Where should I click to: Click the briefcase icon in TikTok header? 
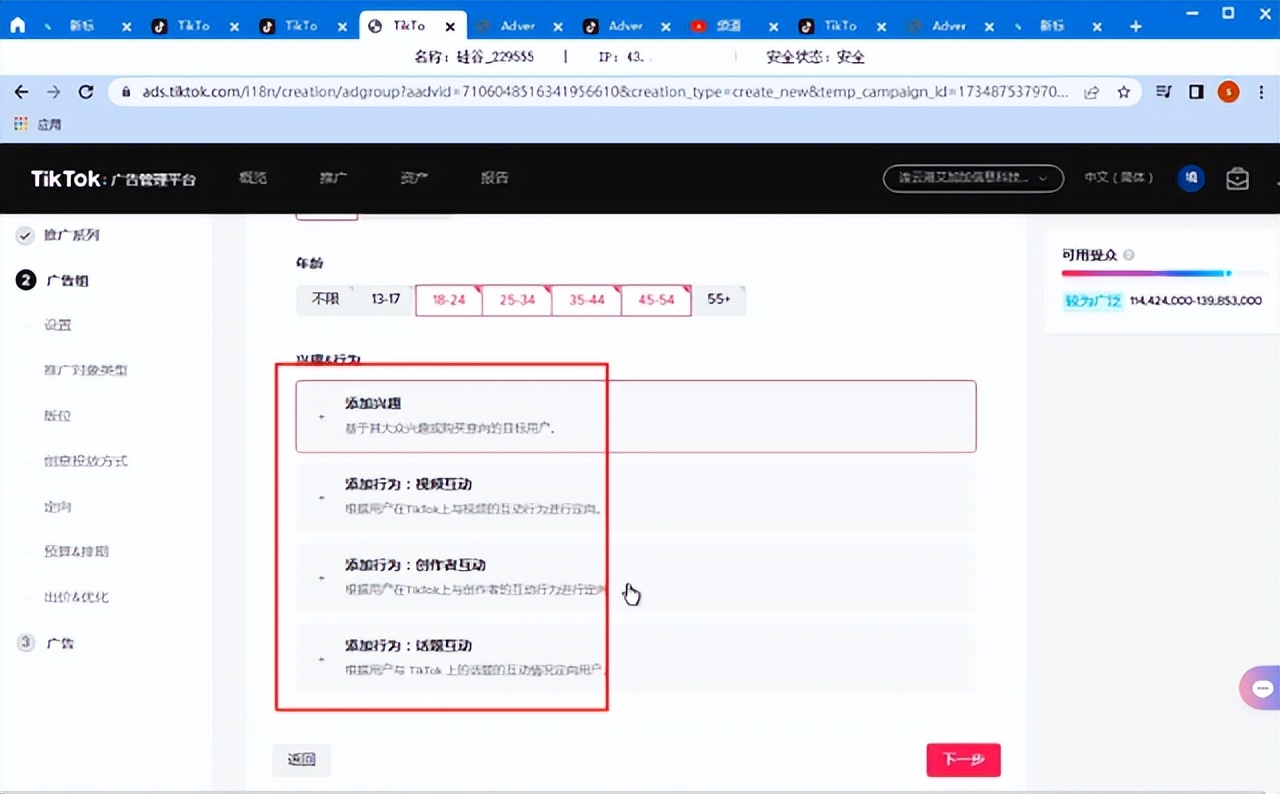pyautogui.click(x=1237, y=179)
